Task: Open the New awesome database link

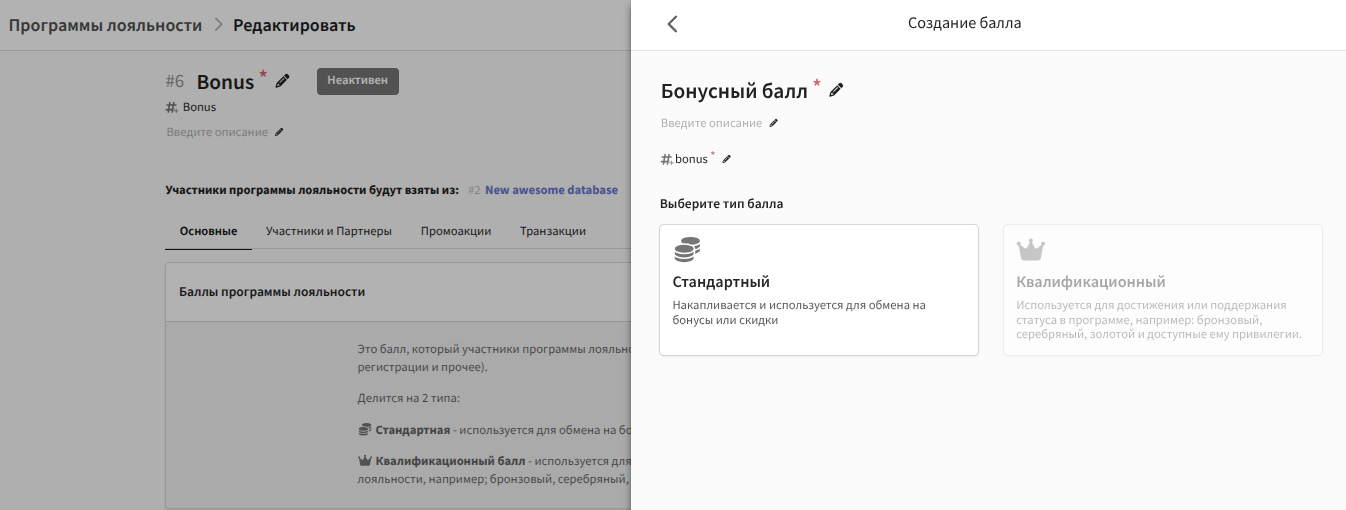Action: (551, 190)
